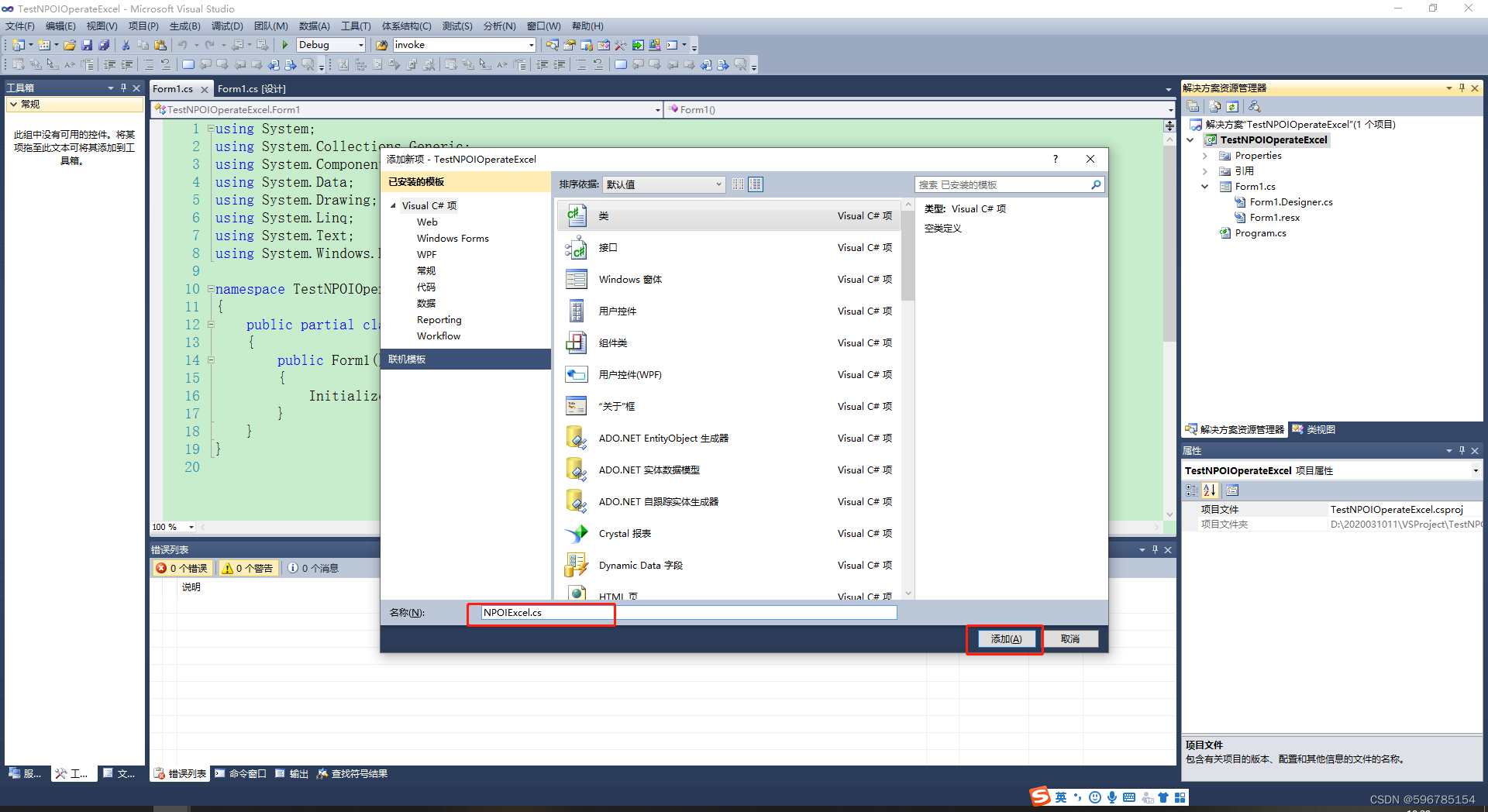The image size is (1488, 812).
Task: Open the editor zoom 100% dropdown
Action: click(x=191, y=527)
